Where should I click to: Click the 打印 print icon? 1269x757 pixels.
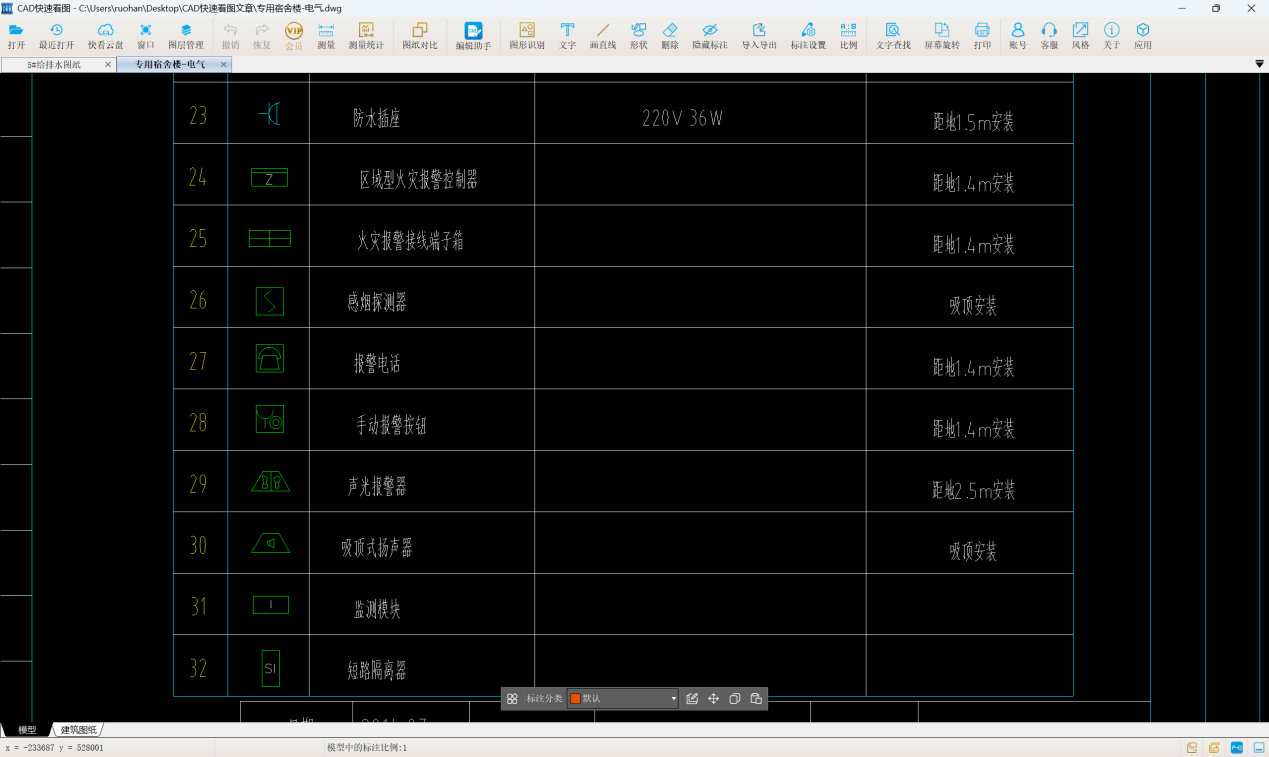click(x=982, y=36)
